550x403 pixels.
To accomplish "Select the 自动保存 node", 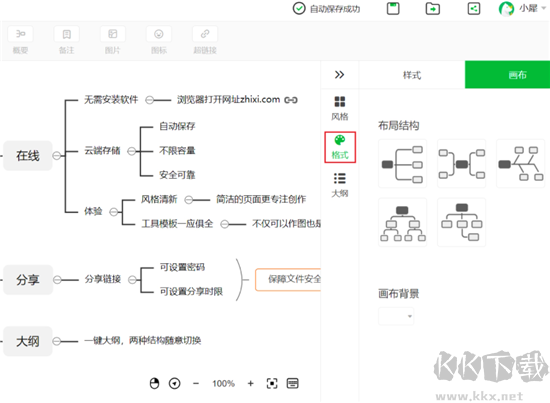I will [177, 126].
